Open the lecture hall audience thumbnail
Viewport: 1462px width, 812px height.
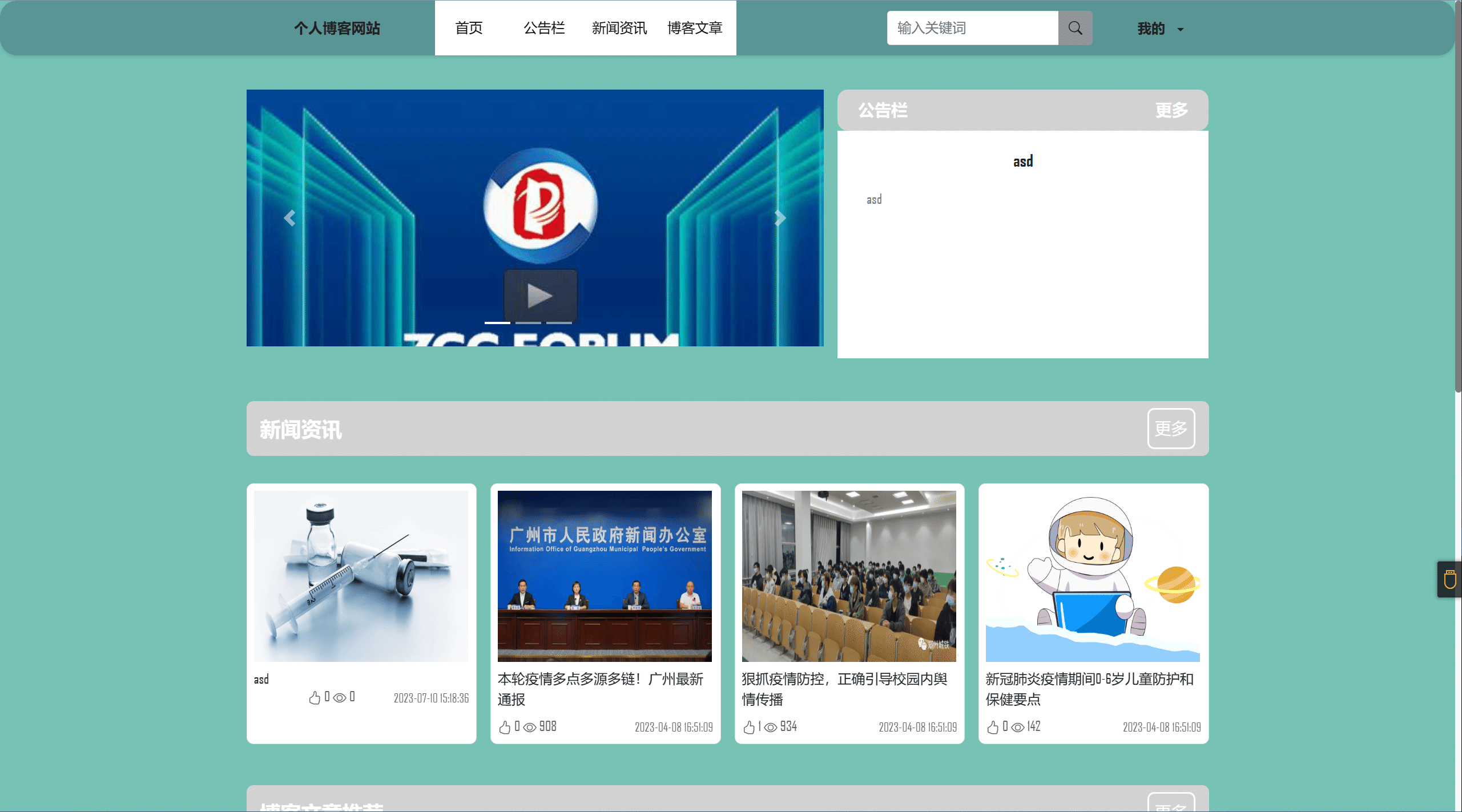(x=849, y=576)
